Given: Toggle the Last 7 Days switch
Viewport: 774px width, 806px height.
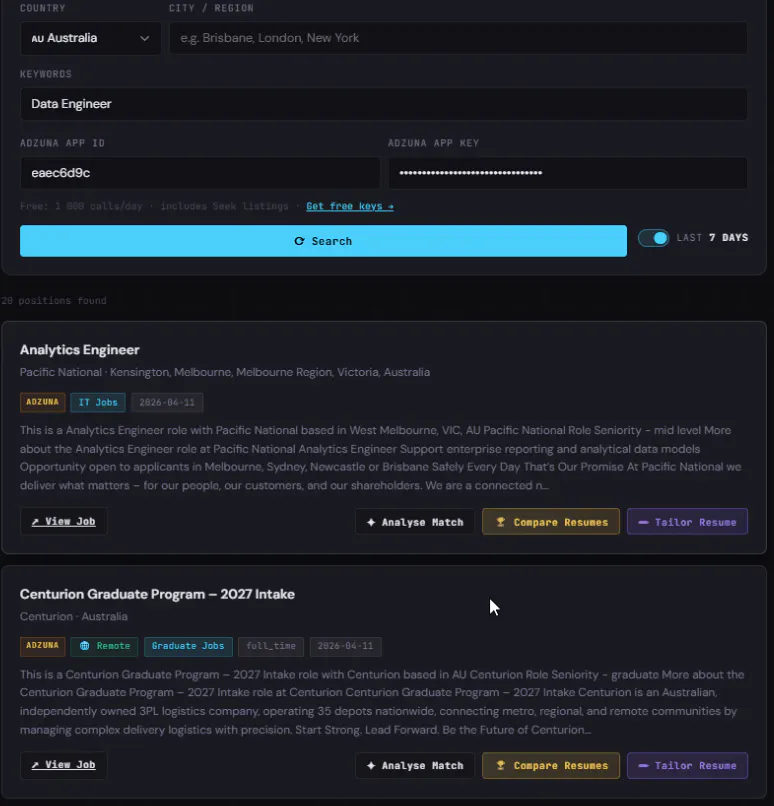Looking at the screenshot, I should point(653,238).
